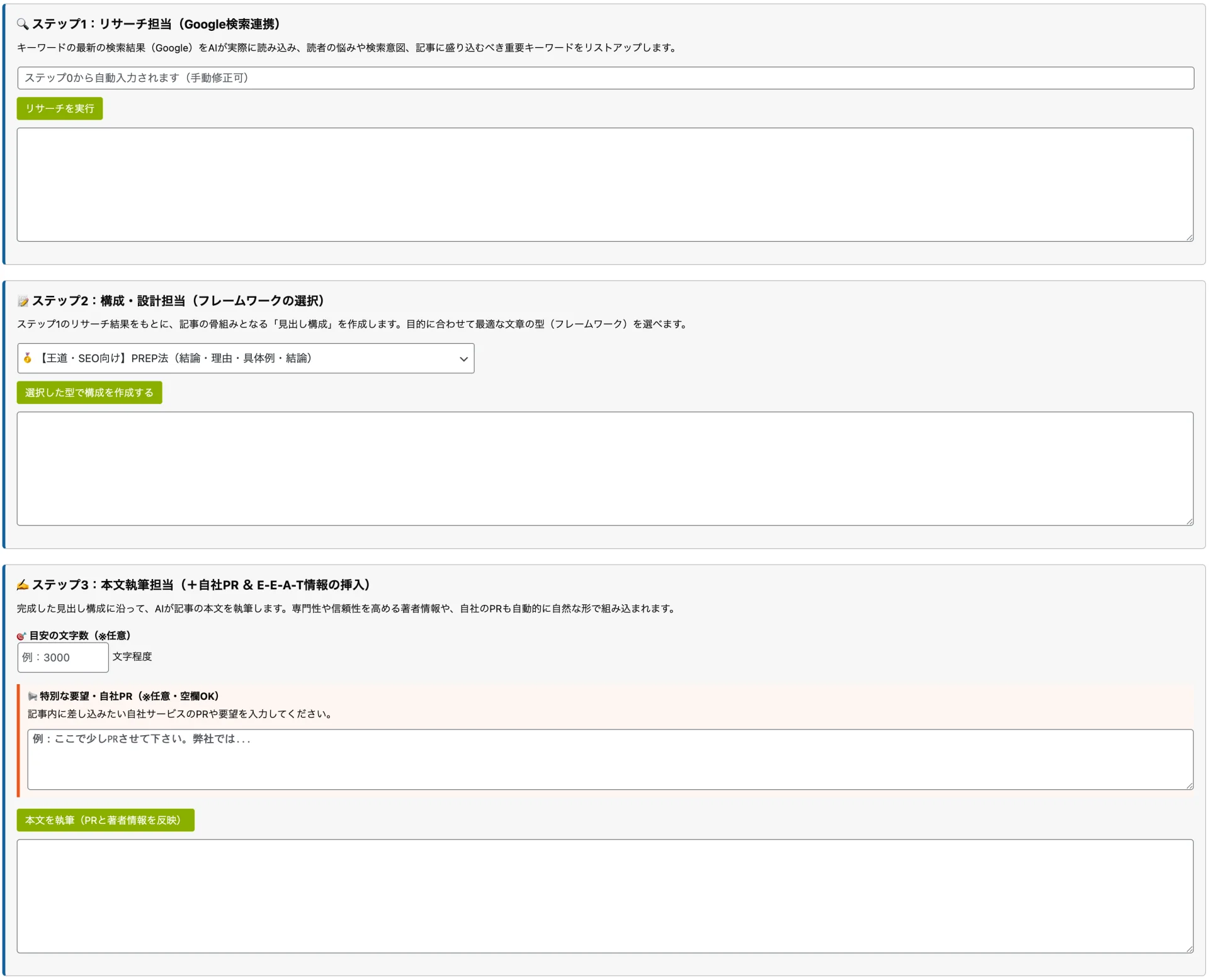This screenshot has width=1209, height=980.
Task: Focus the 例：3000 character count field
Action: coord(62,658)
